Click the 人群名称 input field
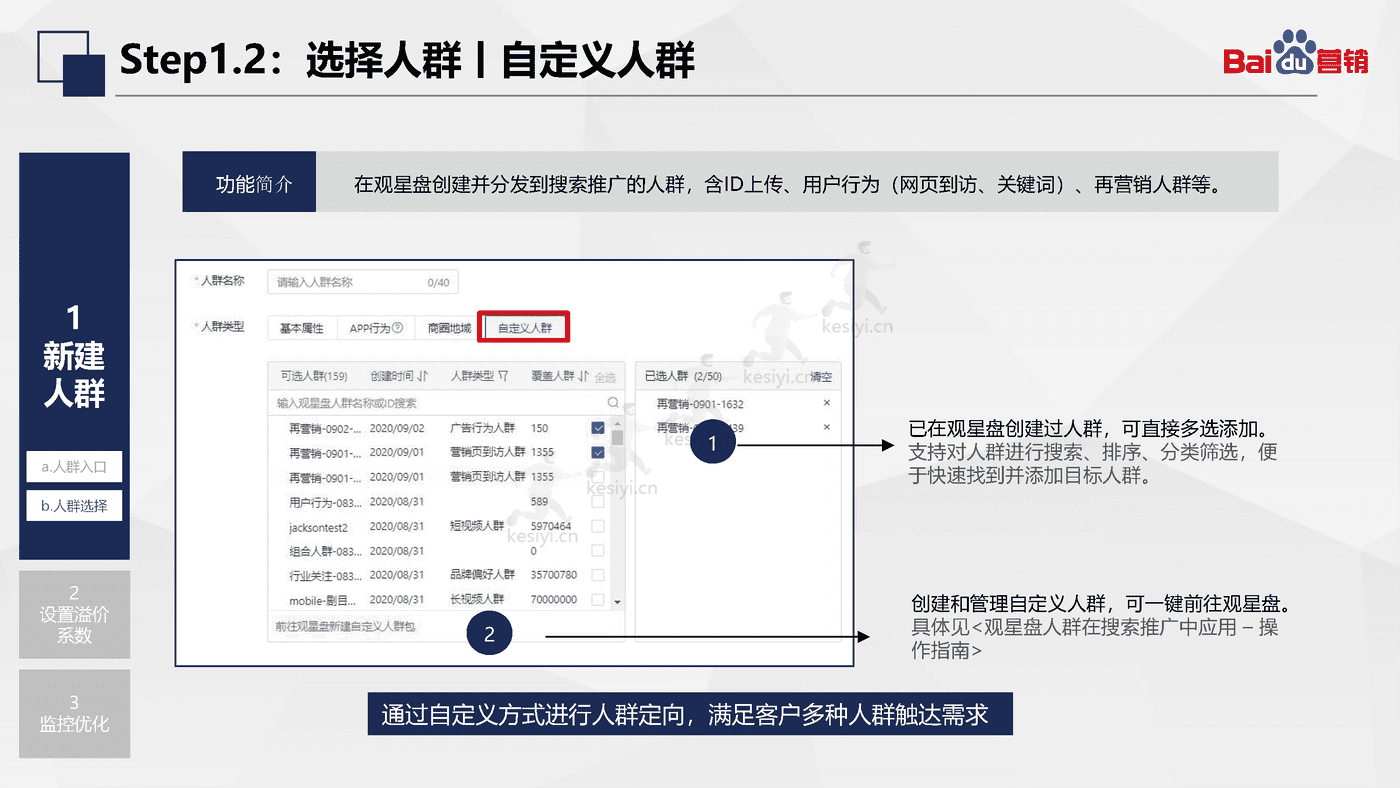The width and height of the screenshot is (1400, 788). click(x=363, y=282)
